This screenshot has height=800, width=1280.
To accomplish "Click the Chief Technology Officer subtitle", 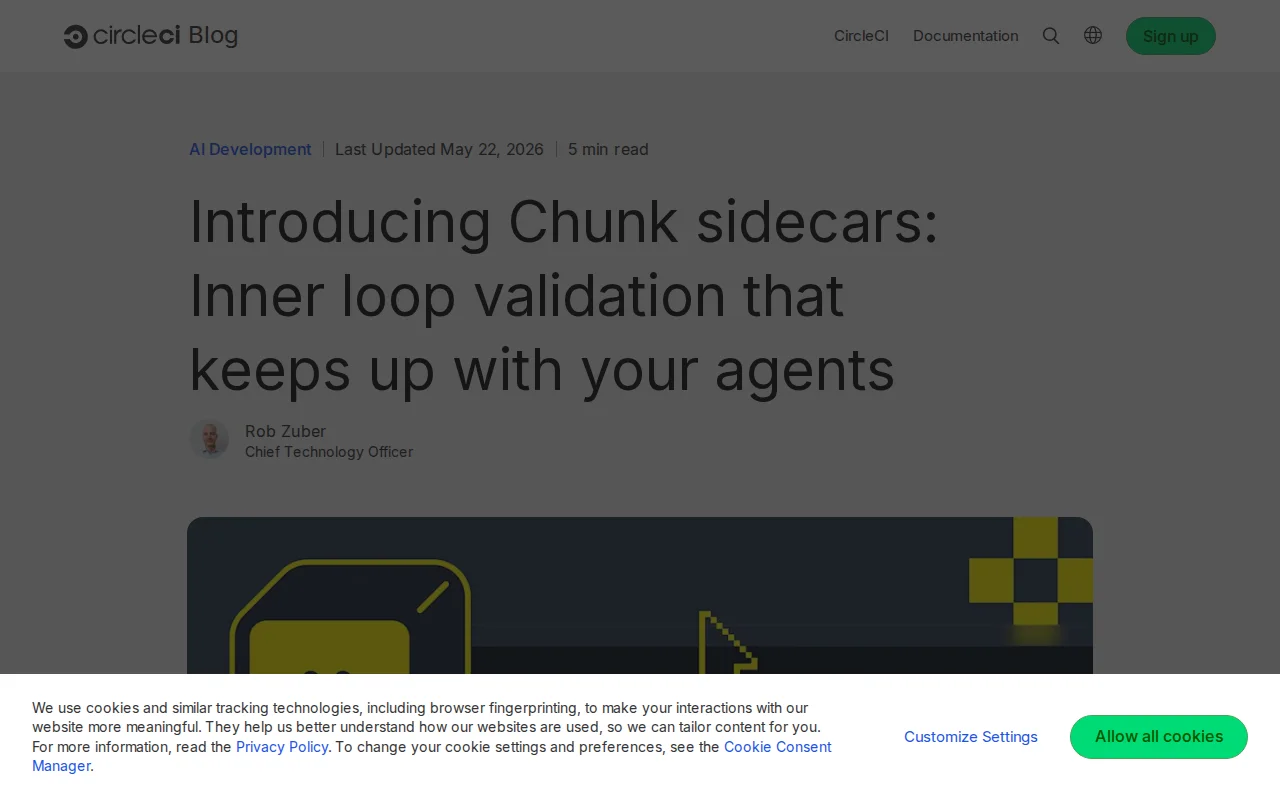I will pos(329,452).
